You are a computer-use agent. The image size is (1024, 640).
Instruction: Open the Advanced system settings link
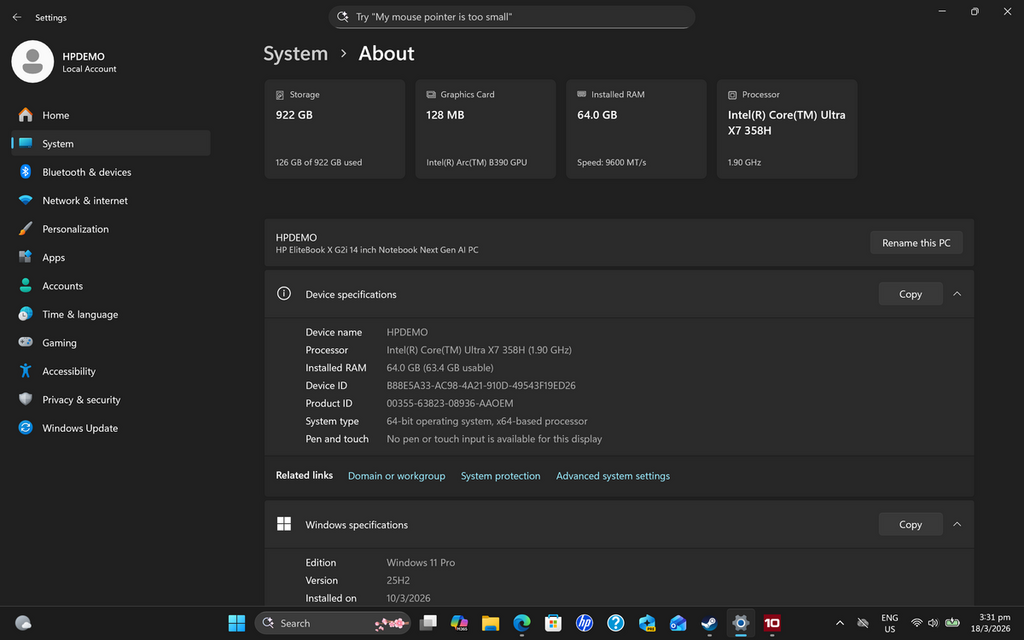pos(613,476)
